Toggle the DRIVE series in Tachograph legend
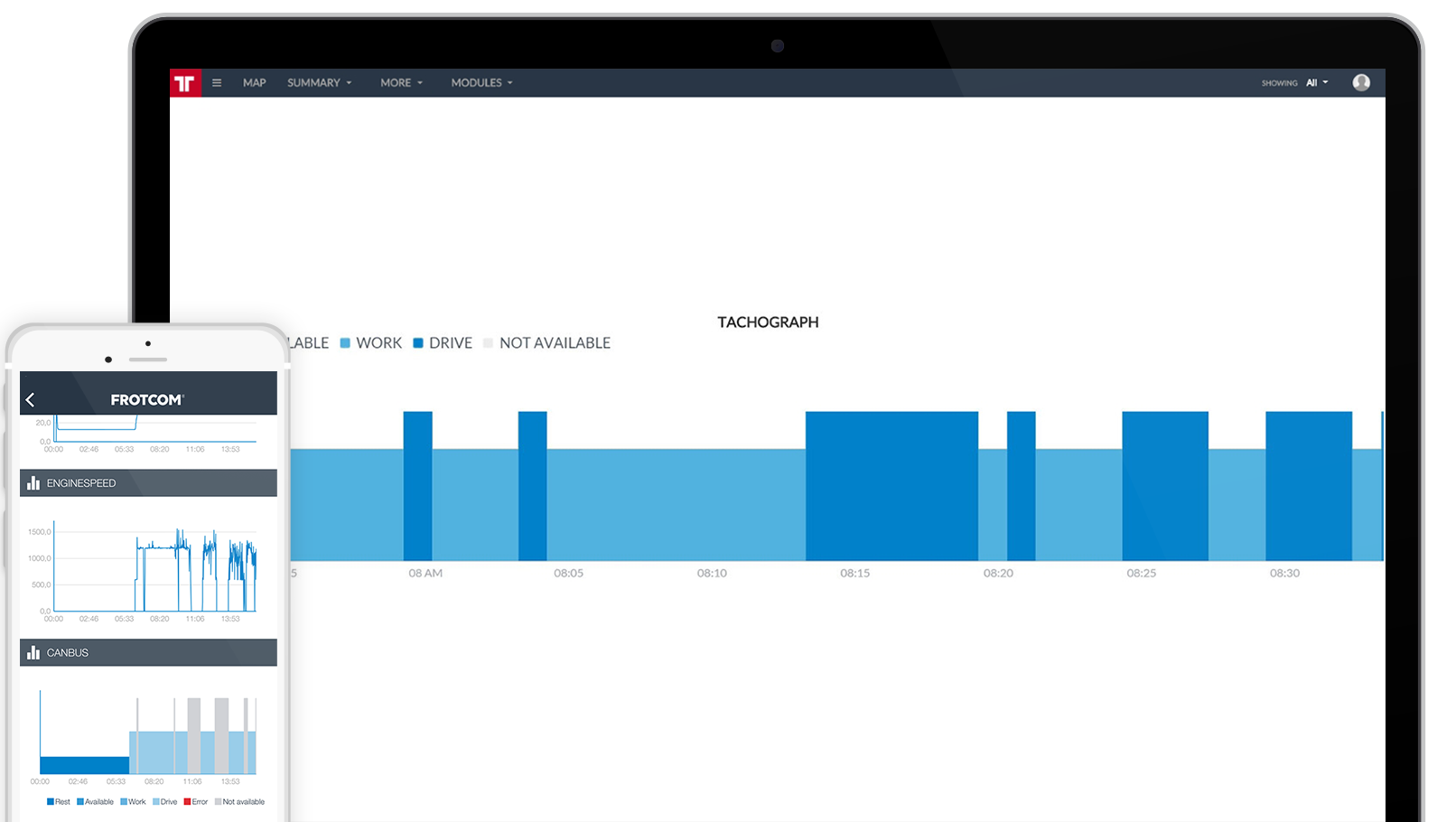This screenshot has height=822, width=1456. pos(443,343)
